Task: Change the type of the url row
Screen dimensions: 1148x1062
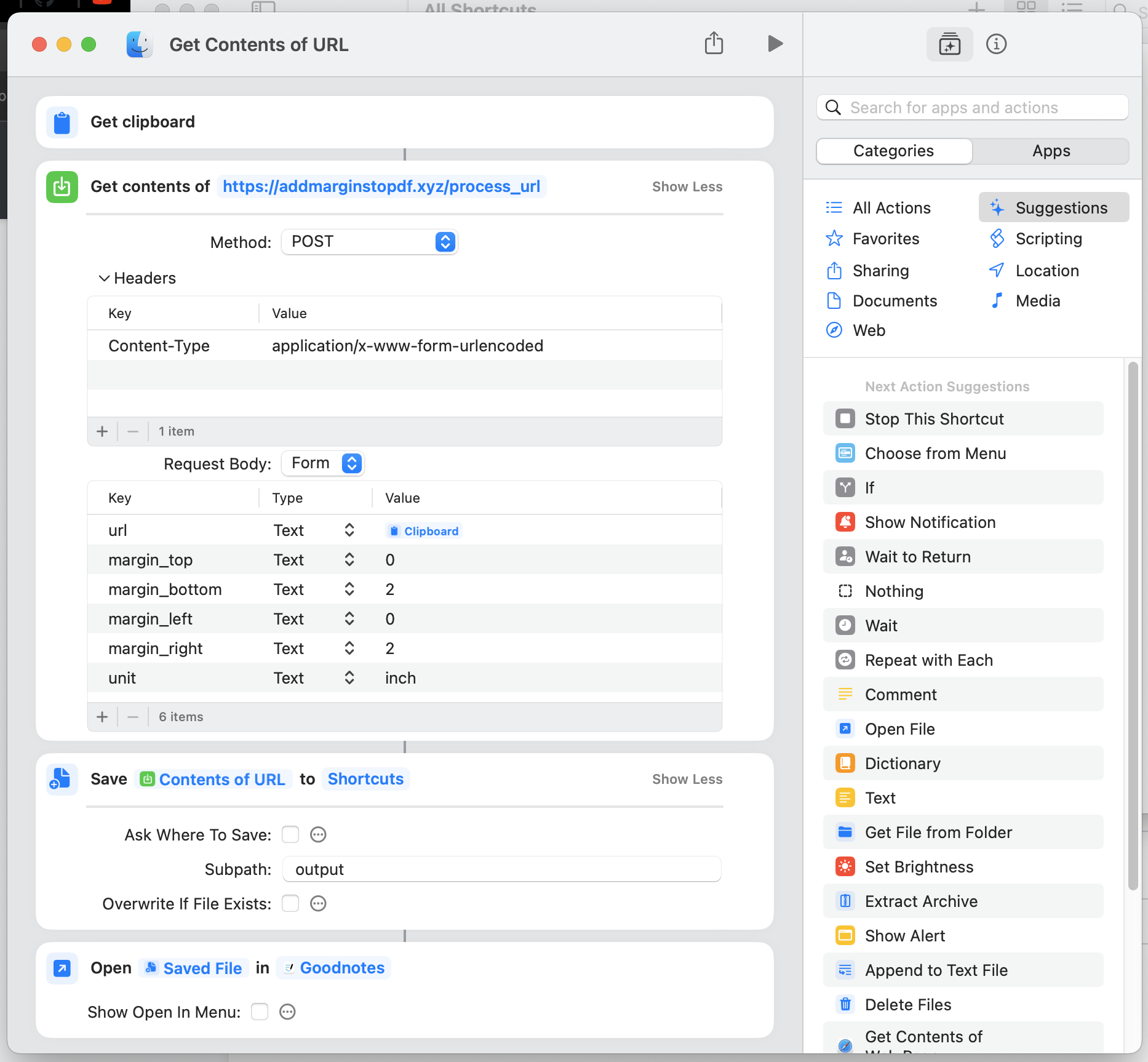Action: click(349, 530)
